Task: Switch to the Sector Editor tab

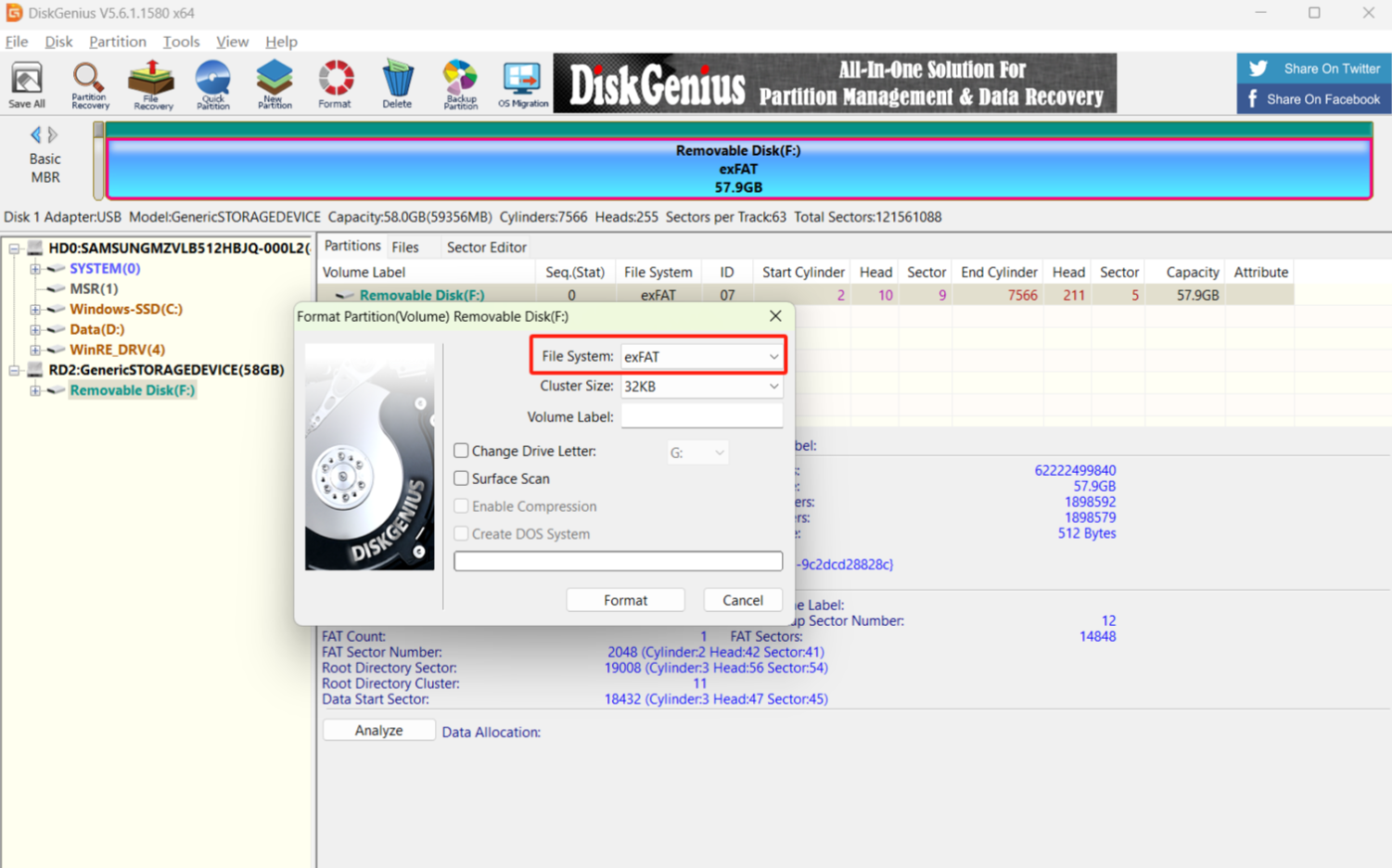Action: [486, 247]
